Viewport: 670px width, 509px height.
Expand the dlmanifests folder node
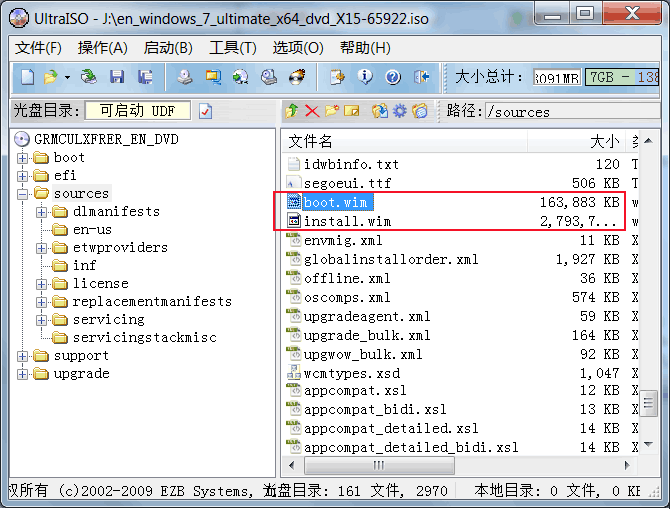(x=41, y=212)
